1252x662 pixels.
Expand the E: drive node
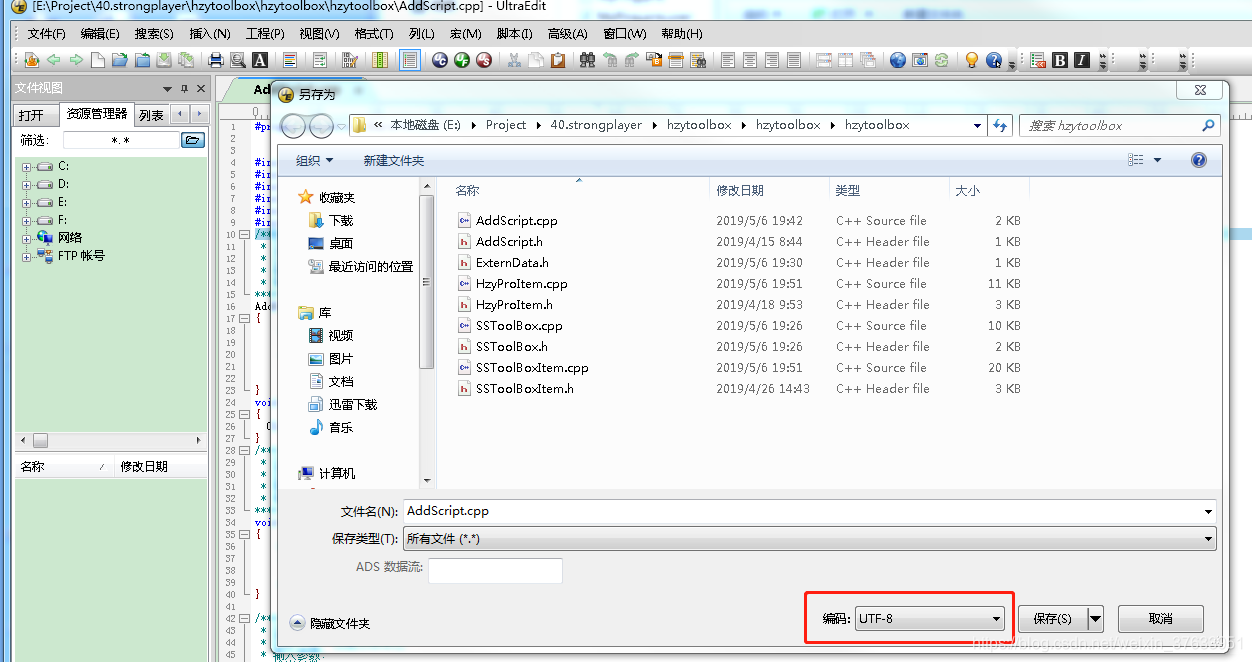(27, 203)
